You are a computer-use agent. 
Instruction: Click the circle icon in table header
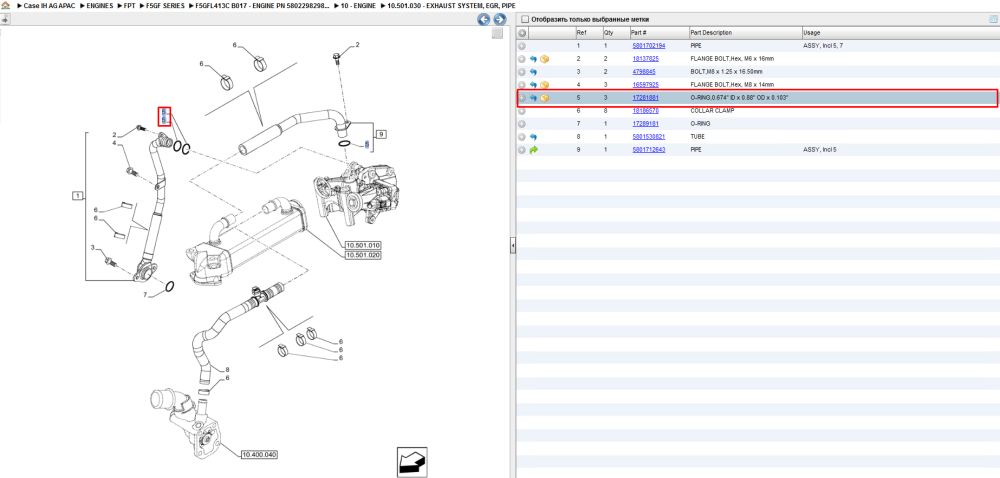[522, 33]
